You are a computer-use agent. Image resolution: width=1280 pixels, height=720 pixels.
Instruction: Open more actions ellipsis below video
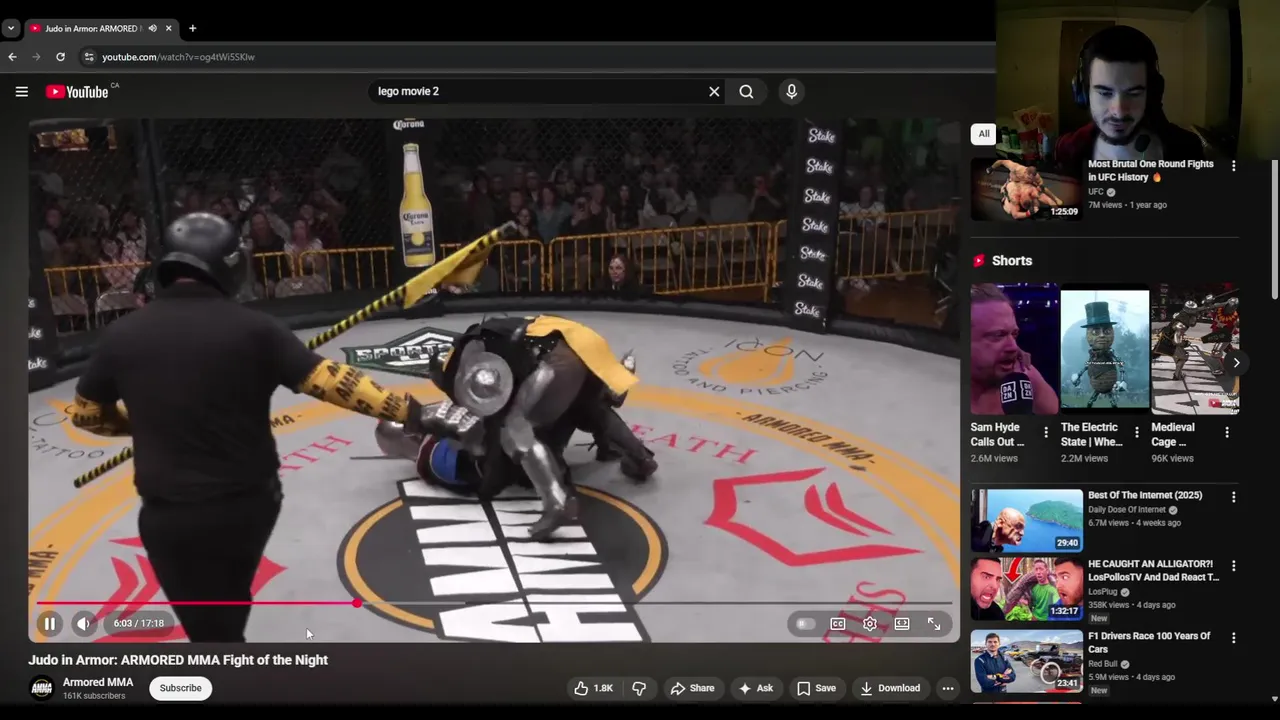click(948, 688)
